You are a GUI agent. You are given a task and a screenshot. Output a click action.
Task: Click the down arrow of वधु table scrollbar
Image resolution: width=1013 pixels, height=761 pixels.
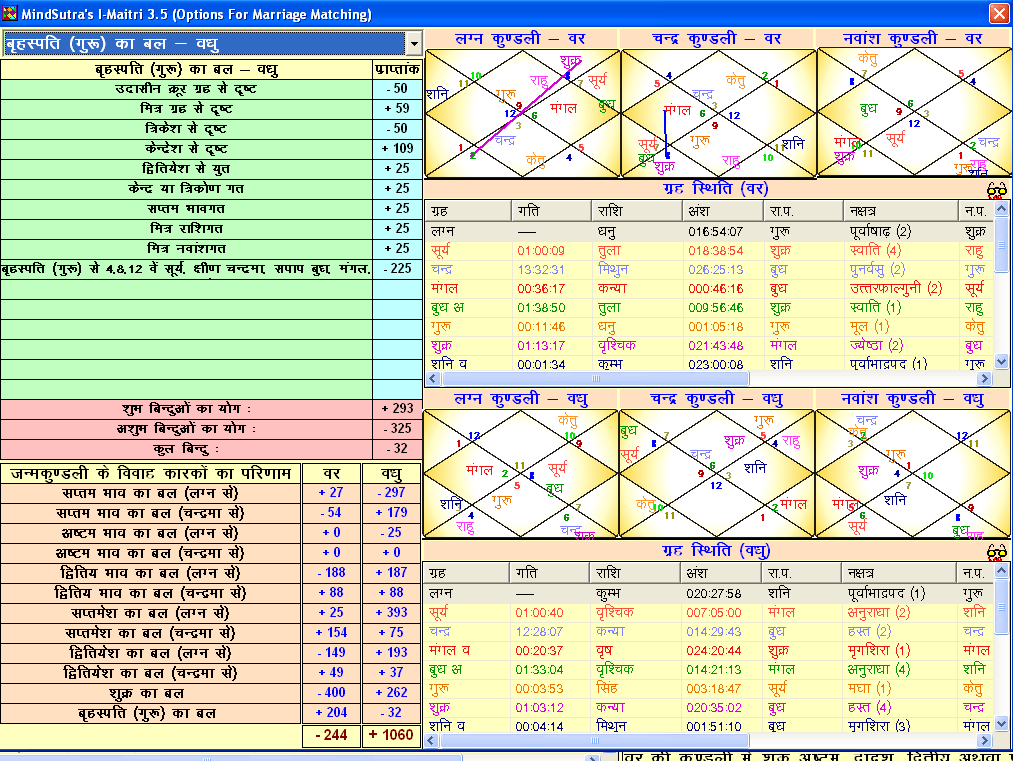coord(1001,724)
